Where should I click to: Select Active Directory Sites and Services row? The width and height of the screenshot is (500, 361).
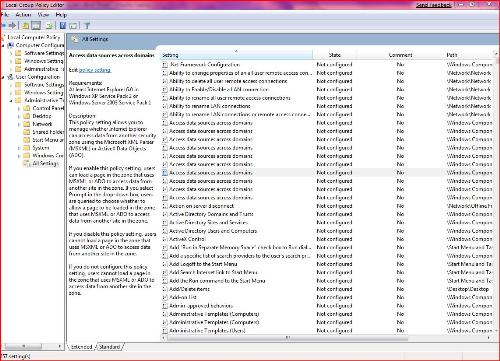[327, 222]
